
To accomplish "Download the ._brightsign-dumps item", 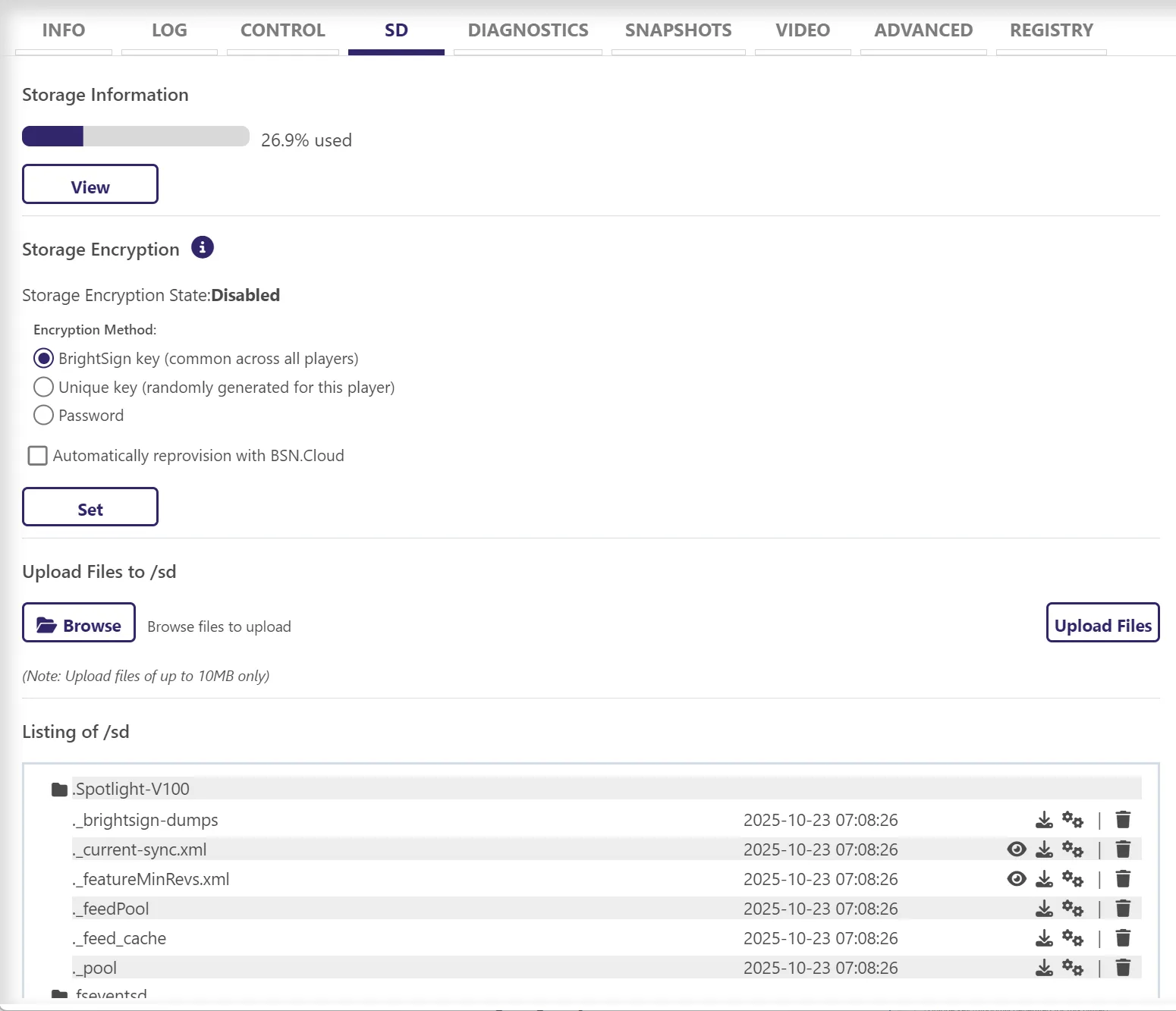I will click(x=1044, y=820).
